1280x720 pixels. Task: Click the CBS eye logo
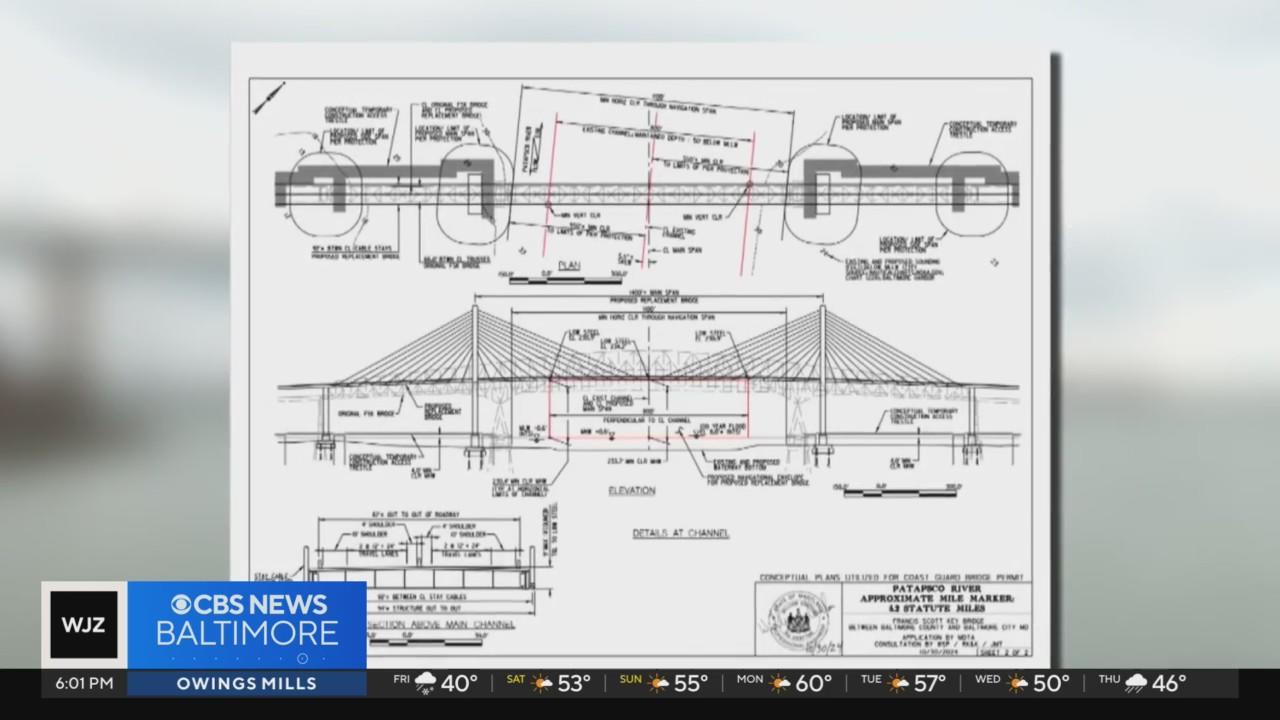point(182,605)
